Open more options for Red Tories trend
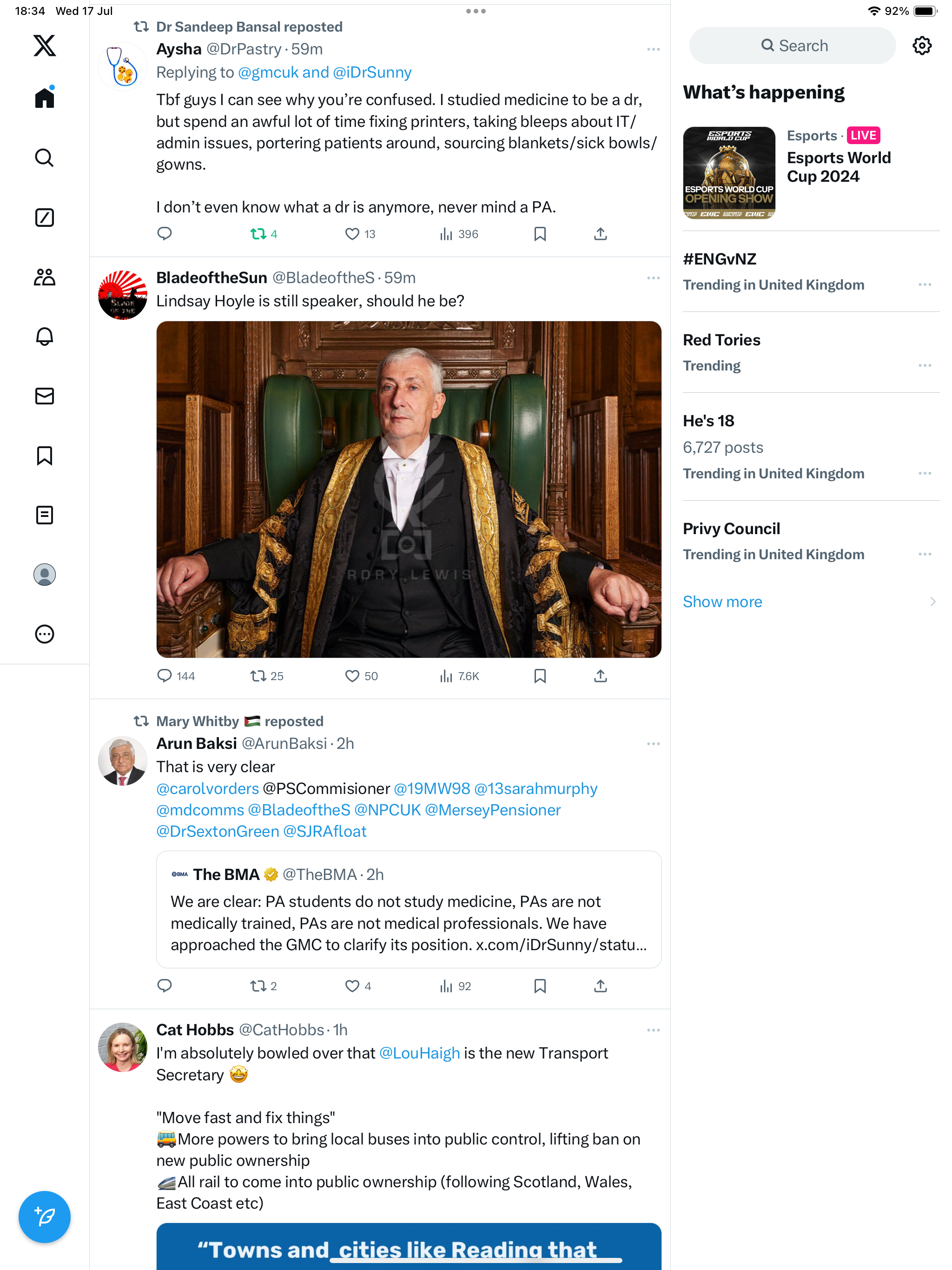This screenshot has height=1270, width=952. coord(924,365)
